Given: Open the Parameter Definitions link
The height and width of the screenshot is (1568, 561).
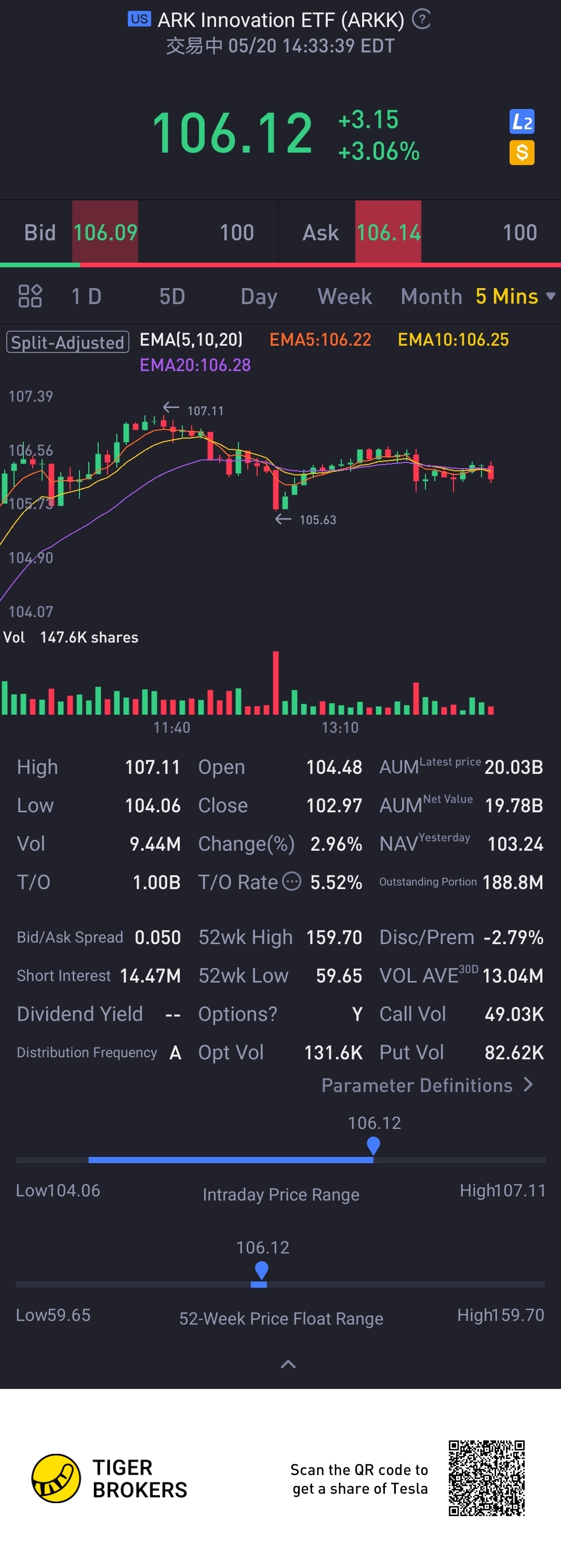Looking at the screenshot, I should coord(427,1085).
